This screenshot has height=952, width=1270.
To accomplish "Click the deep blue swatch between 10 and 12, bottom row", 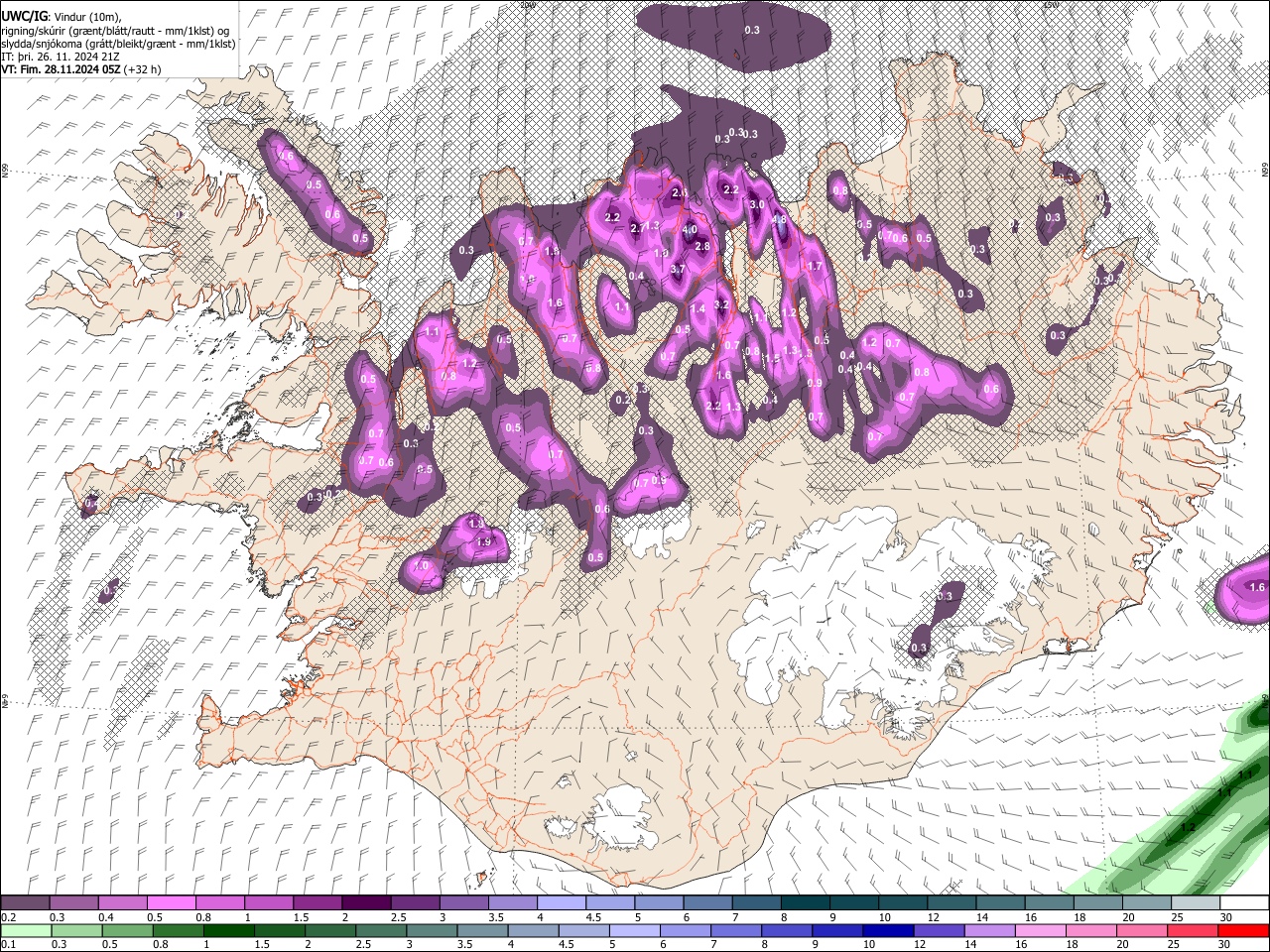I will tap(886, 930).
